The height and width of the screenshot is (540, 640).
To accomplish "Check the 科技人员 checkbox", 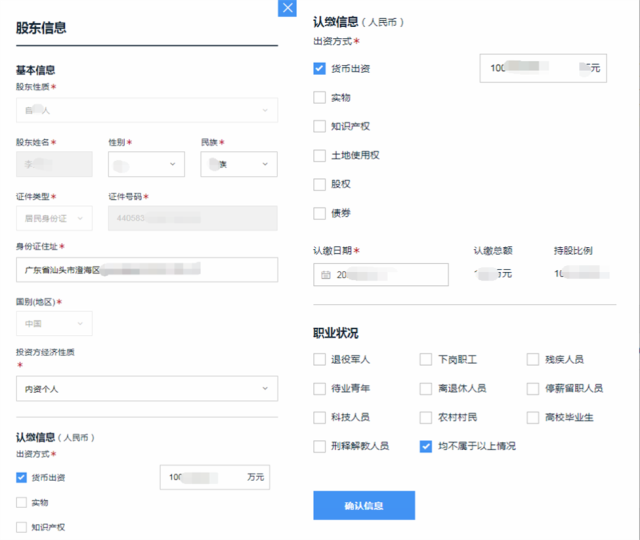I will coord(319,418).
